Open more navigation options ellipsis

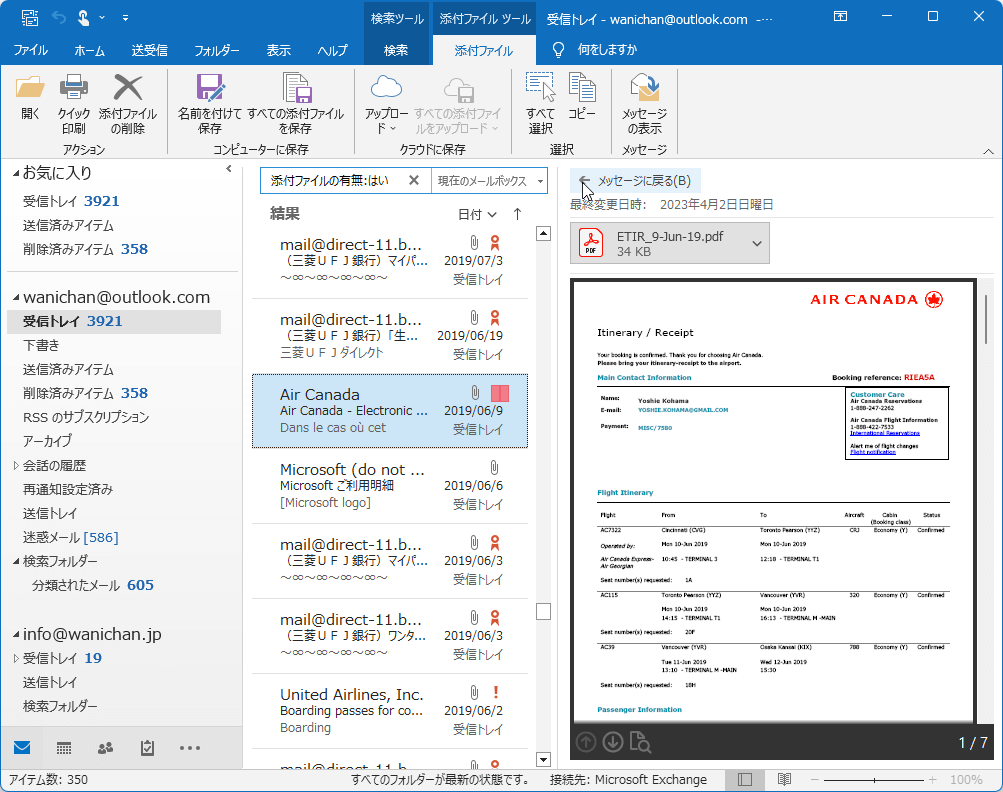click(190, 748)
